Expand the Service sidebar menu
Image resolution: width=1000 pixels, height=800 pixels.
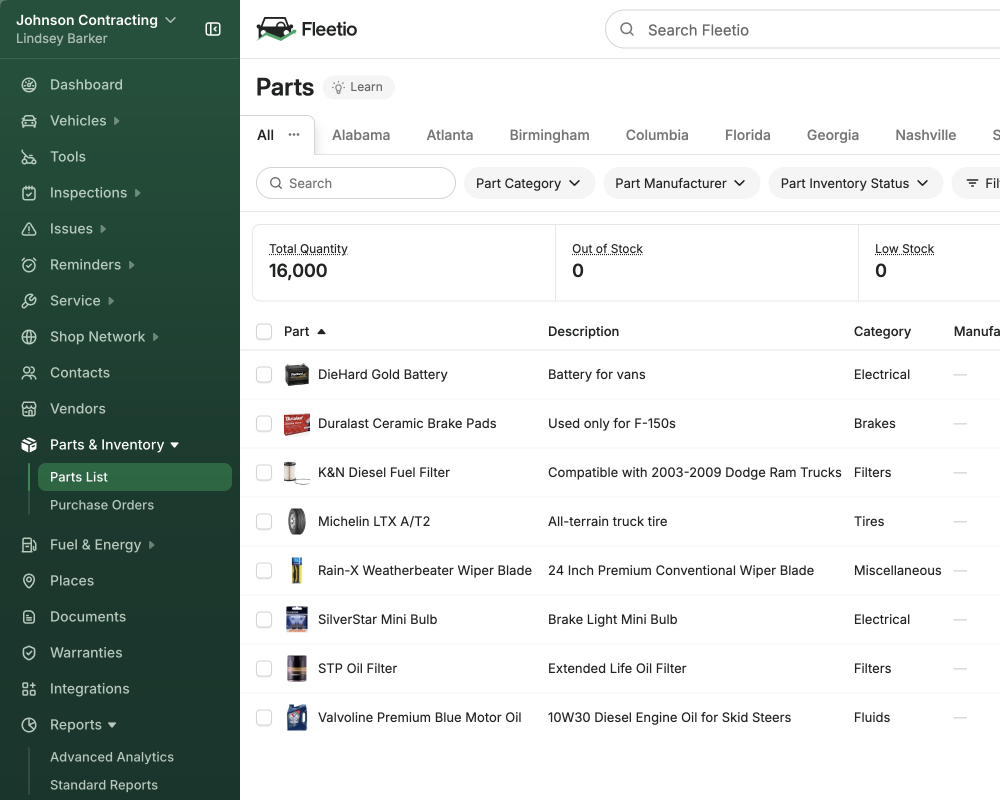[111, 301]
